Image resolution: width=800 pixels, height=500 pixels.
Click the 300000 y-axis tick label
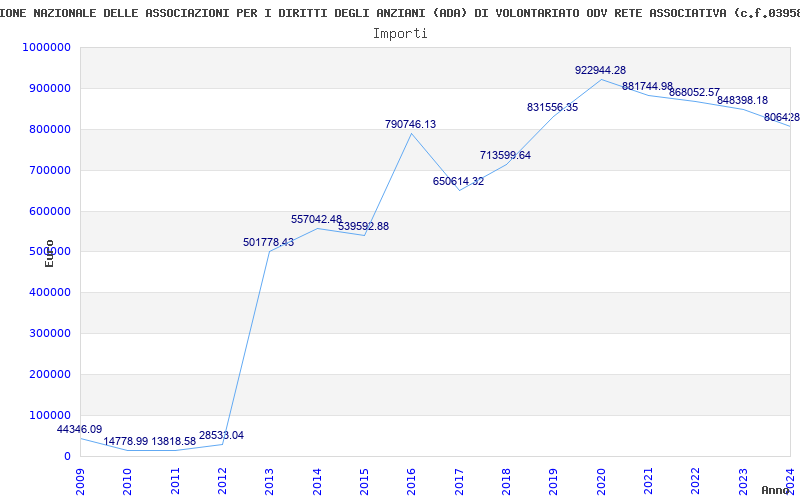(x=49, y=333)
